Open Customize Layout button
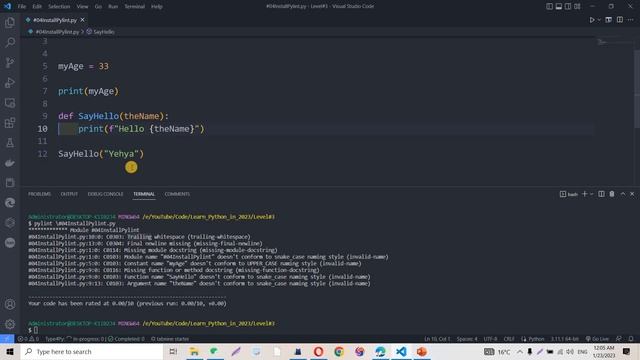Image resolution: width=640 pixels, height=360 pixels. tap(577, 6)
